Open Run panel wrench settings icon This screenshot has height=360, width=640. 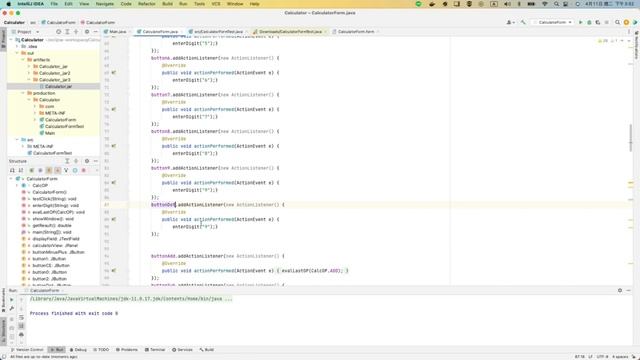11,309
